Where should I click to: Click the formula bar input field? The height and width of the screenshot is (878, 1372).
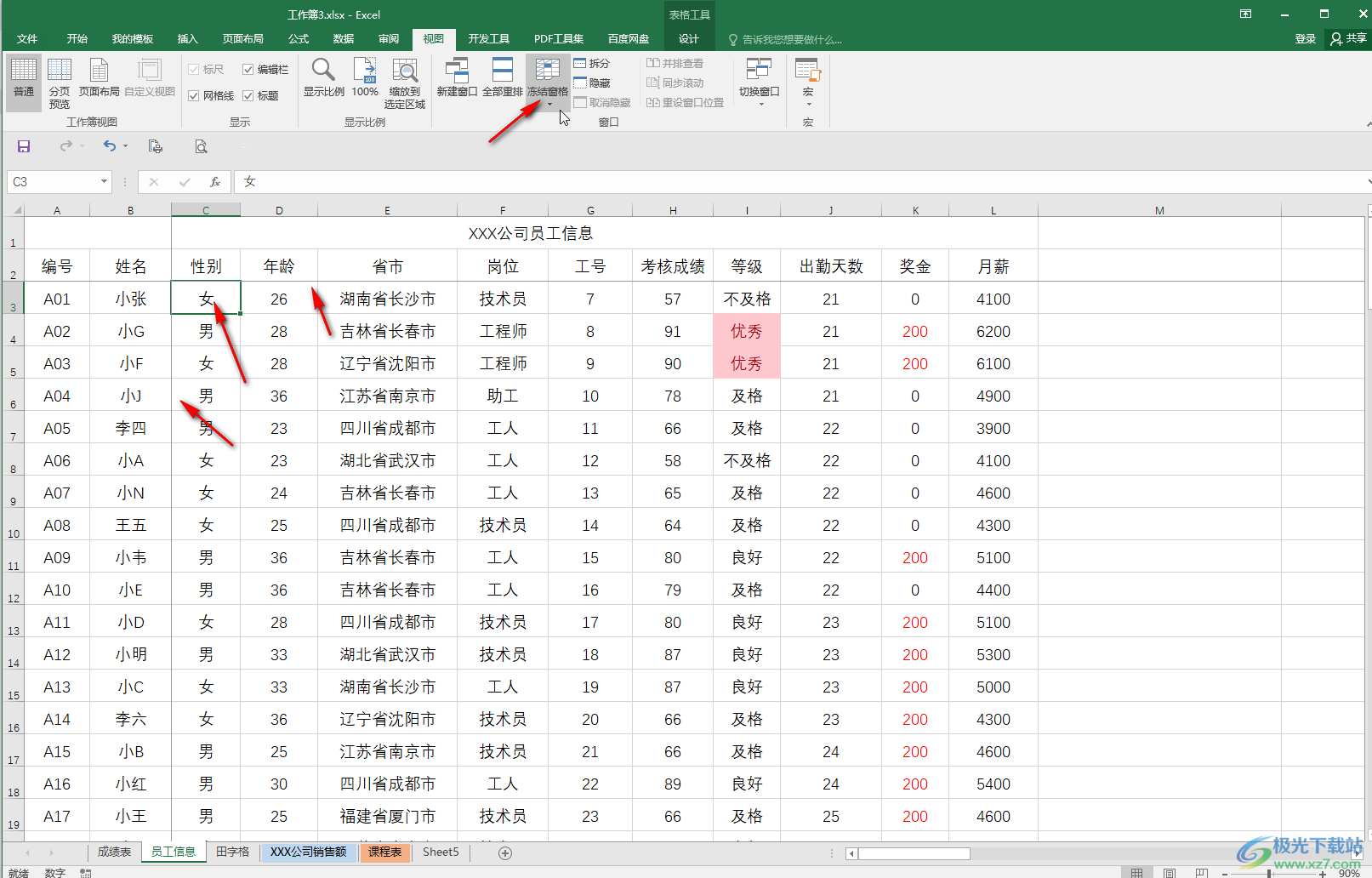coord(800,181)
